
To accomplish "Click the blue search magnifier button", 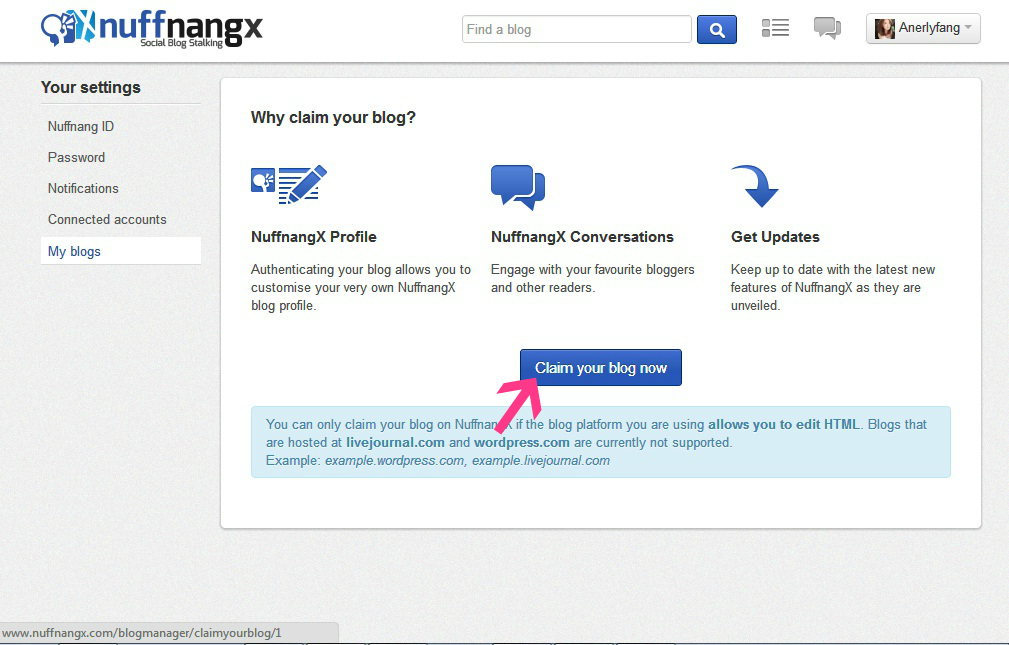I will pos(717,30).
